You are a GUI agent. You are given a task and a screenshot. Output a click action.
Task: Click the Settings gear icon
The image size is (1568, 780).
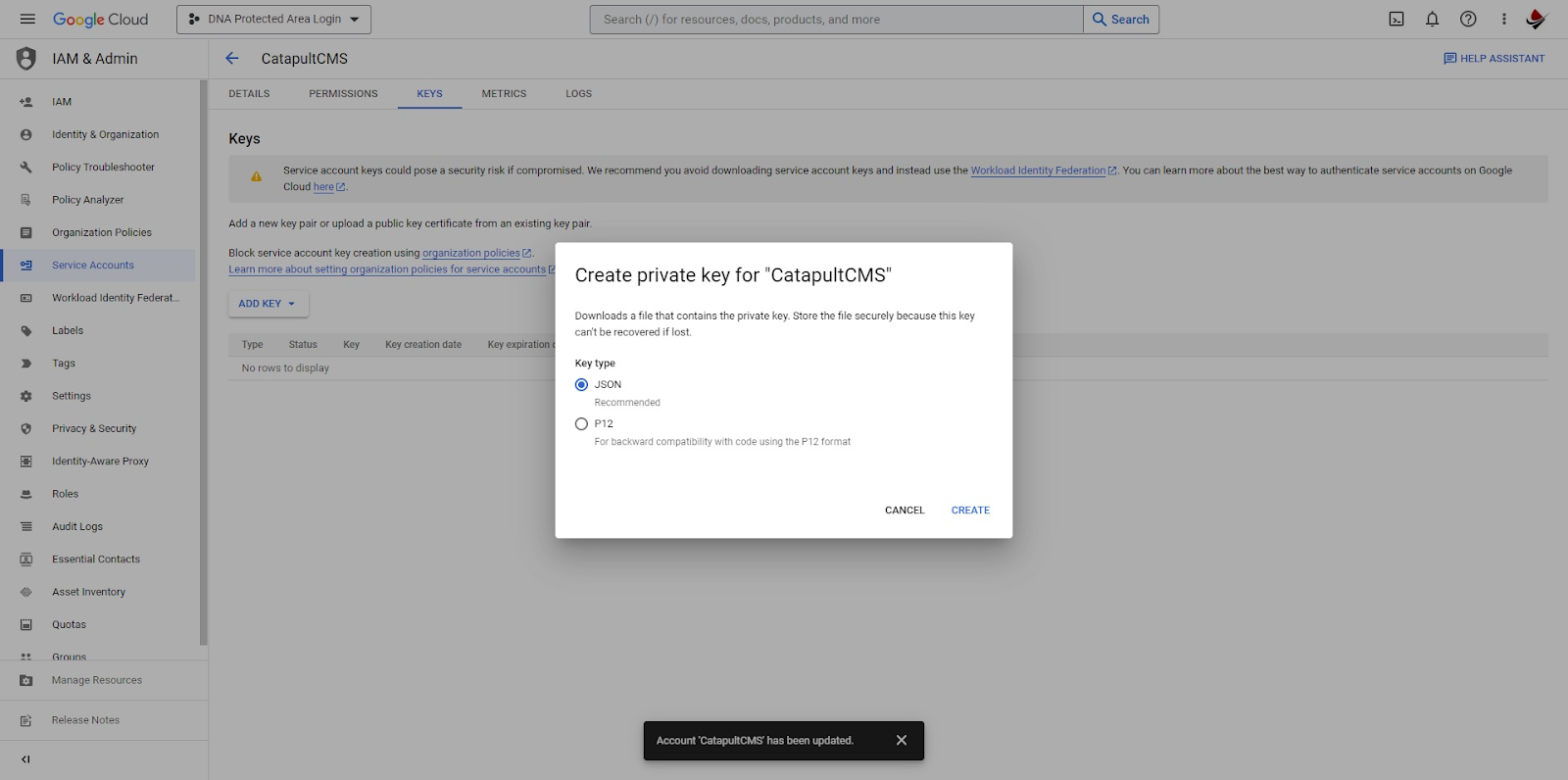[26, 396]
